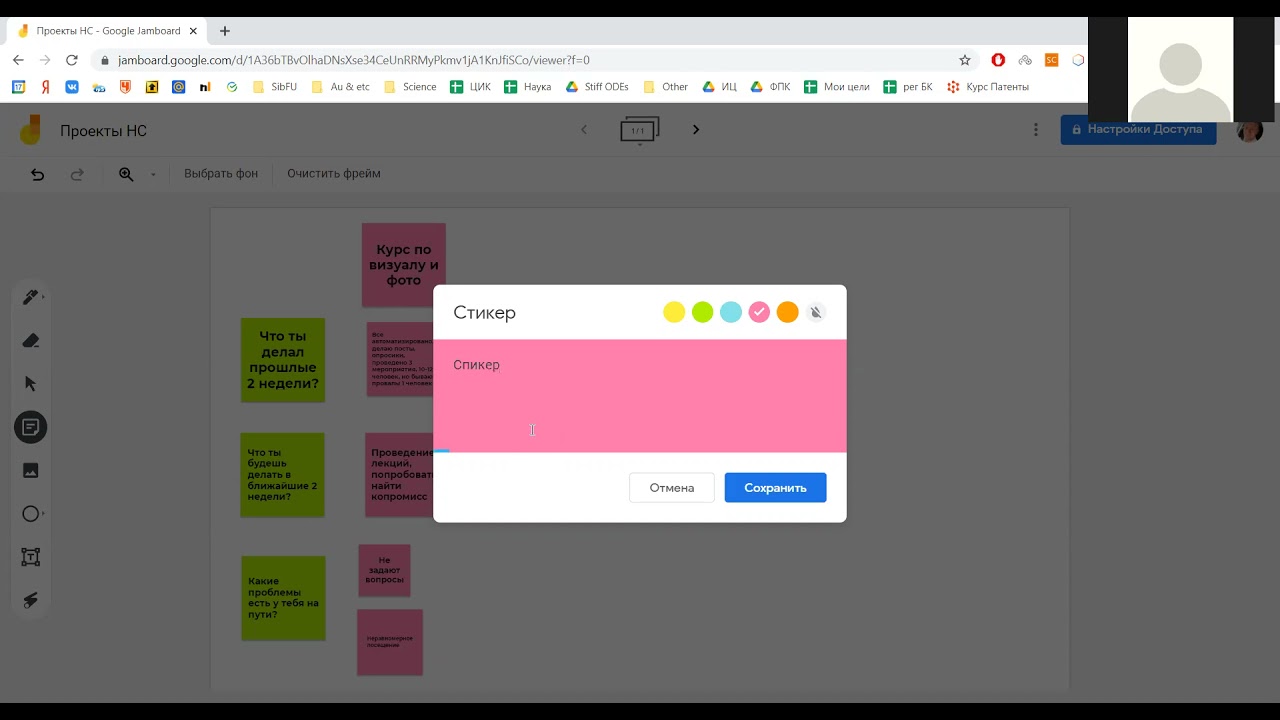The width and height of the screenshot is (1280, 720).
Task: Open the 'Au & etc' bookmarks folder
Action: (x=341, y=87)
